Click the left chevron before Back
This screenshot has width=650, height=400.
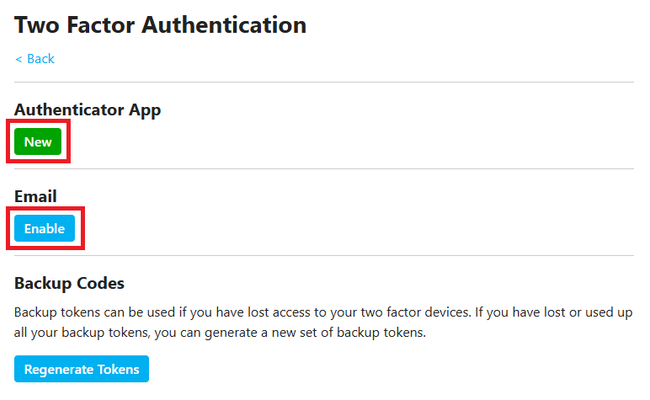pyautogui.click(x=18, y=59)
